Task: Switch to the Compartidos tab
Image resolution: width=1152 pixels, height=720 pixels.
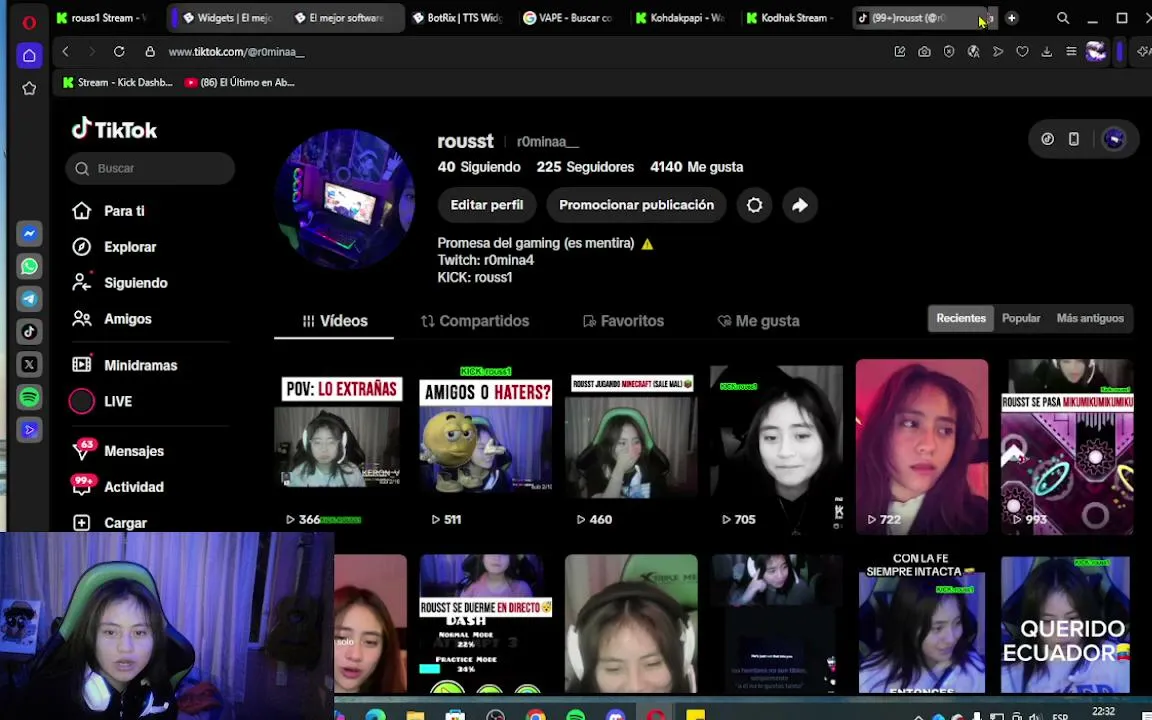Action: click(x=475, y=321)
